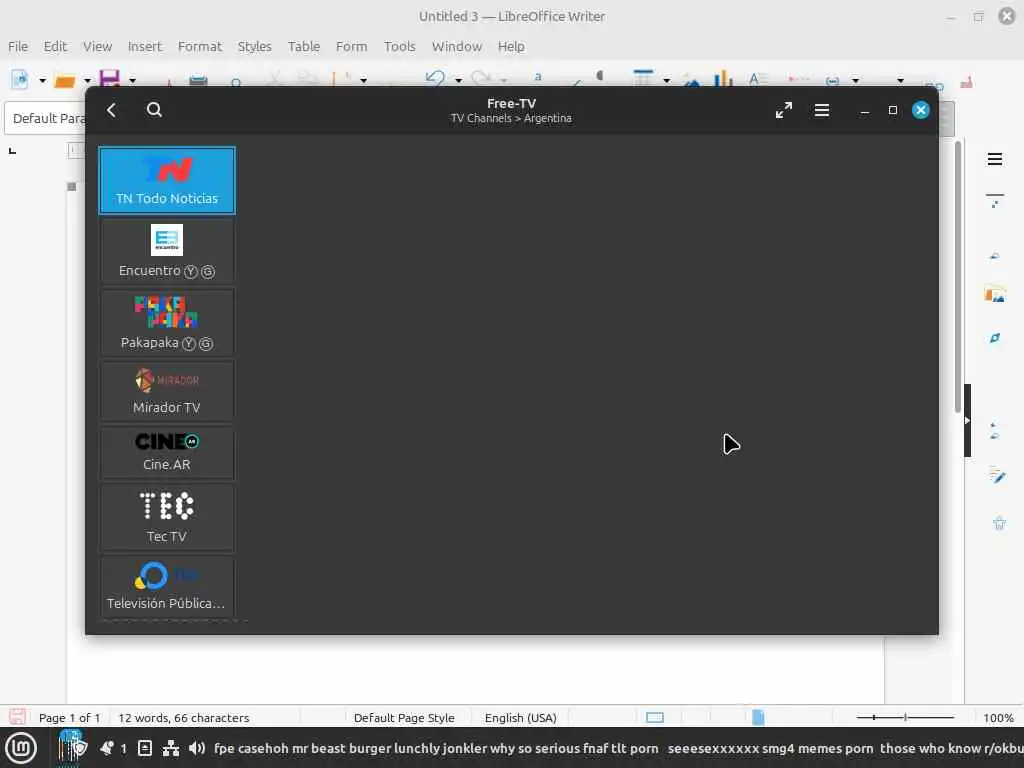This screenshot has height=768, width=1024.
Task: Open the Form menu in Writer
Action: point(351,46)
